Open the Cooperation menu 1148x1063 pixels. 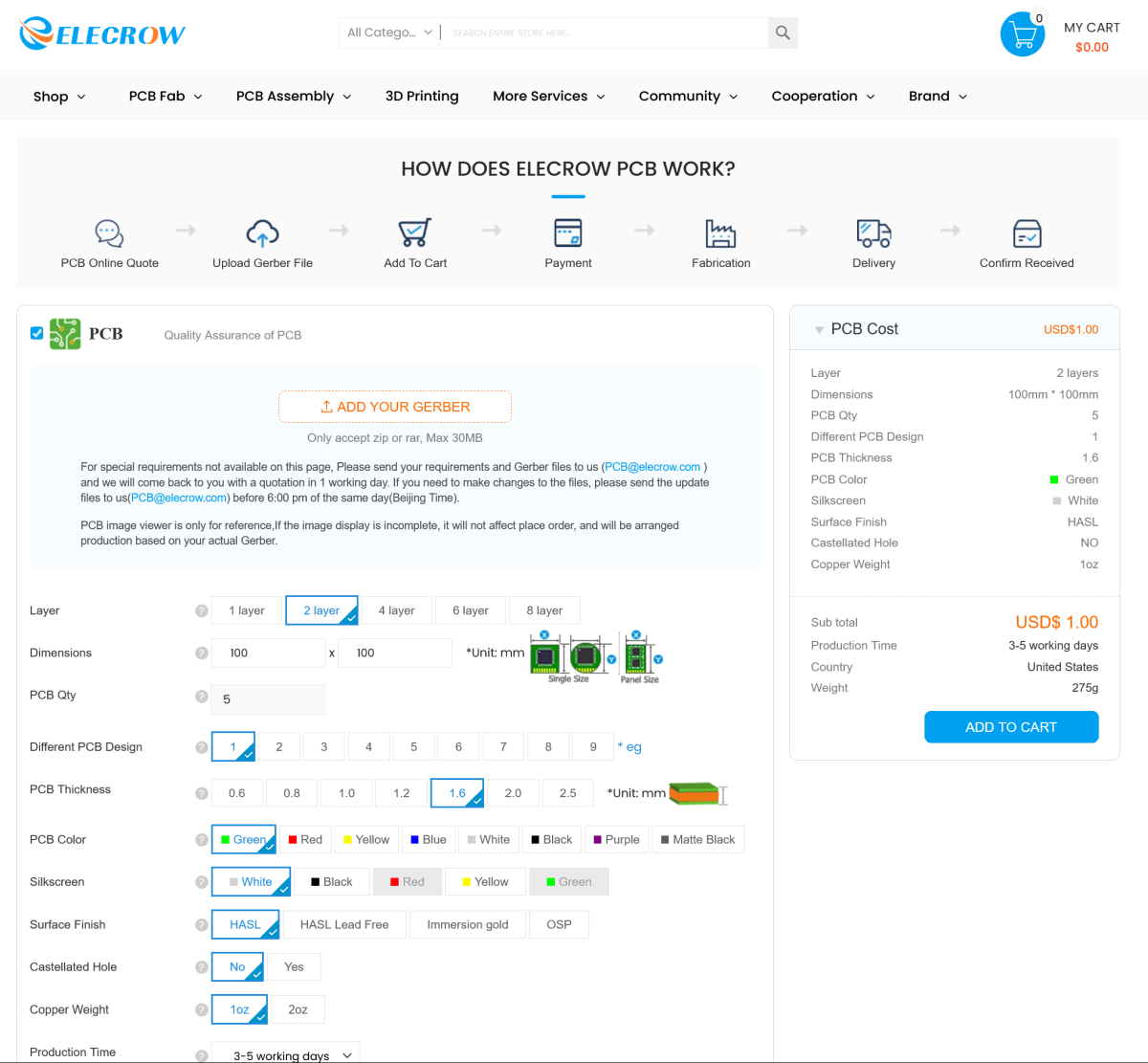823,97
